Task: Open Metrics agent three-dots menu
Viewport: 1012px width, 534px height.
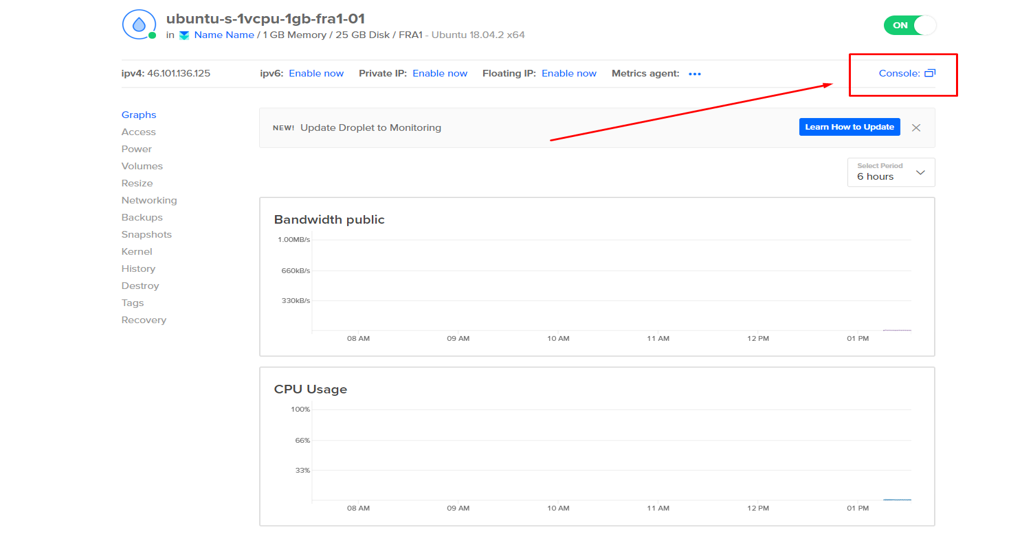Action: tap(694, 74)
